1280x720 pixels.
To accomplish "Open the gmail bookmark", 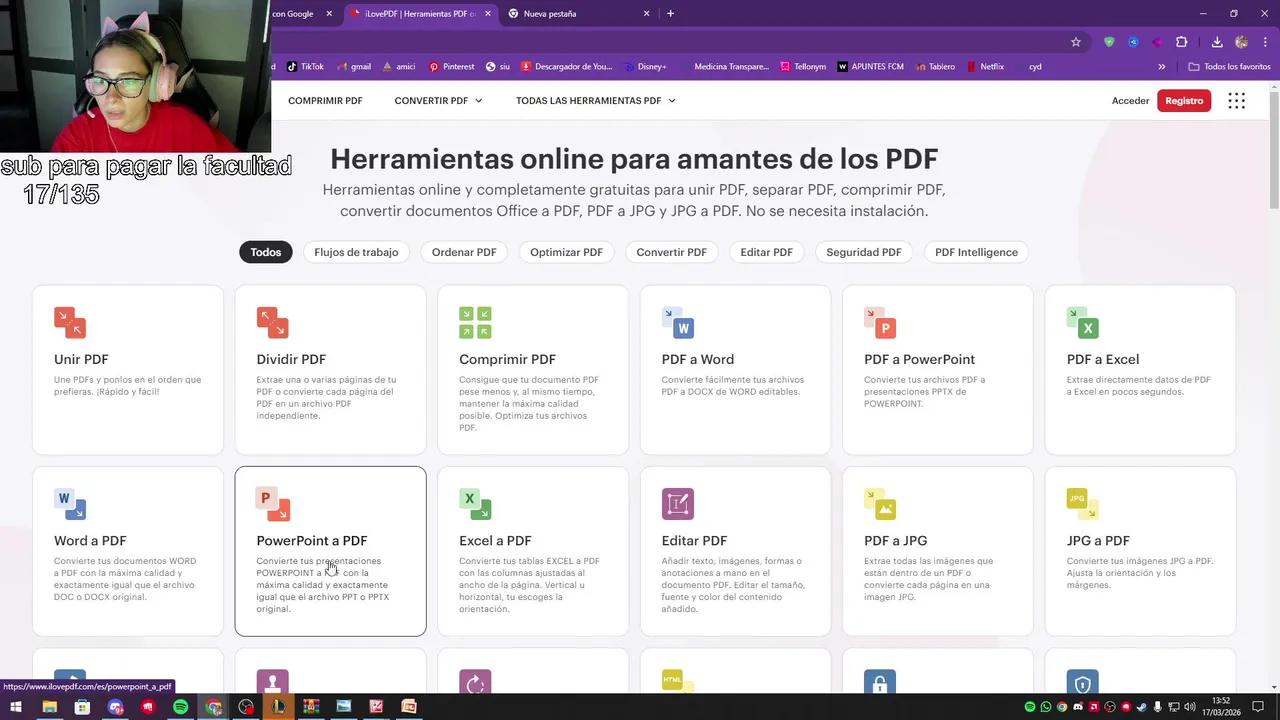I will click(x=354, y=67).
